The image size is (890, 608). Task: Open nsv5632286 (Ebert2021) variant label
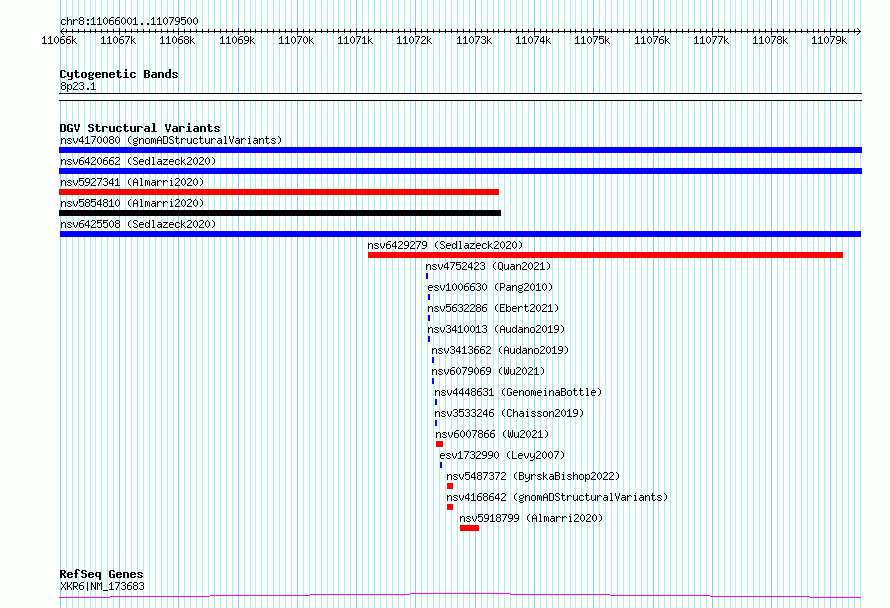click(x=493, y=308)
